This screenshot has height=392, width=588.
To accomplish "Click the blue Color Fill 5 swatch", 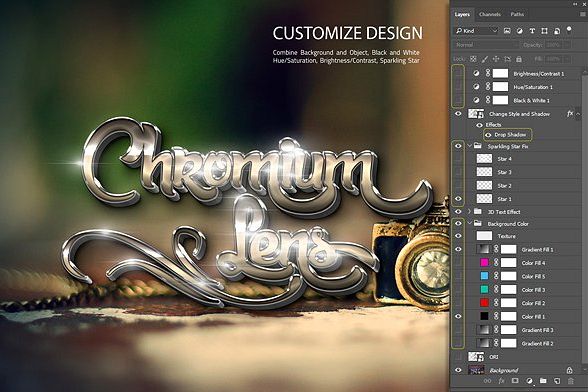I will [x=484, y=276].
